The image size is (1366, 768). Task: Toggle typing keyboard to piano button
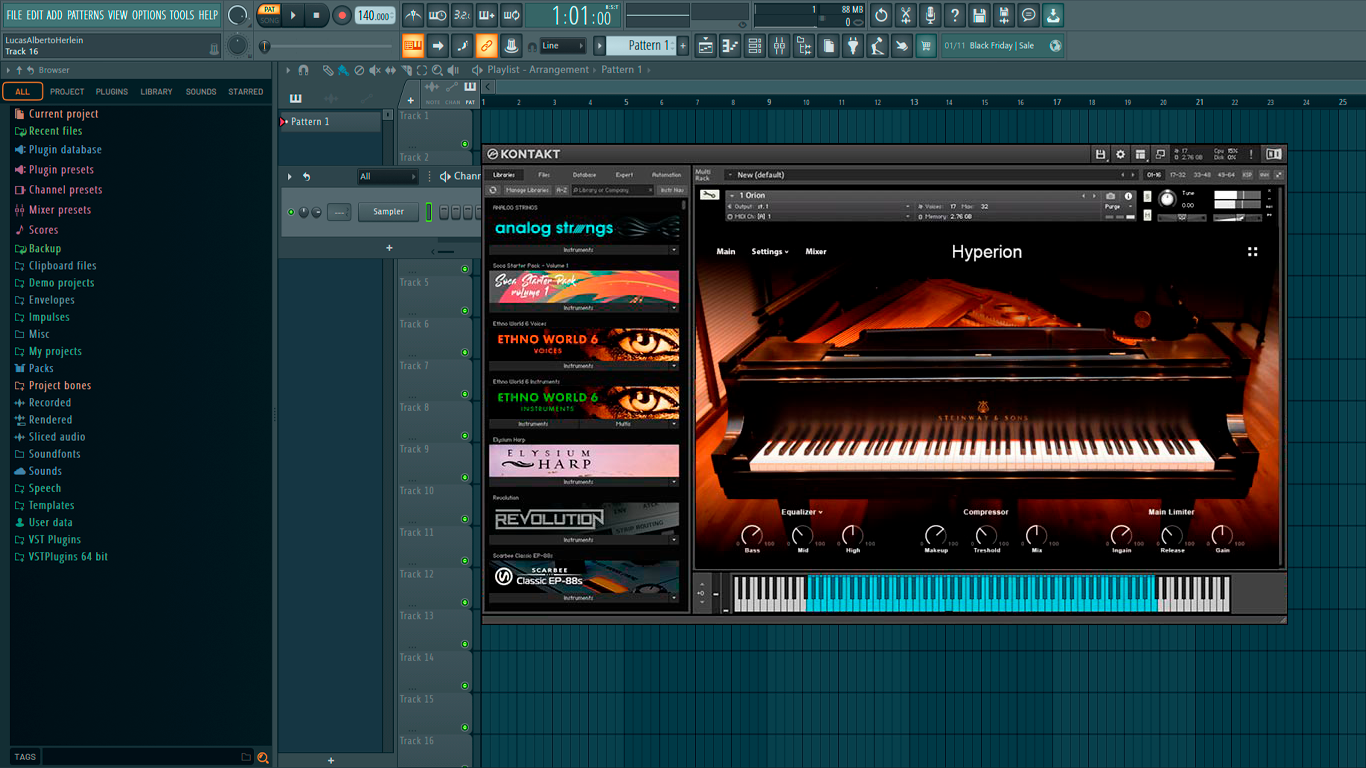pyautogui.click(x=413, y=45)
